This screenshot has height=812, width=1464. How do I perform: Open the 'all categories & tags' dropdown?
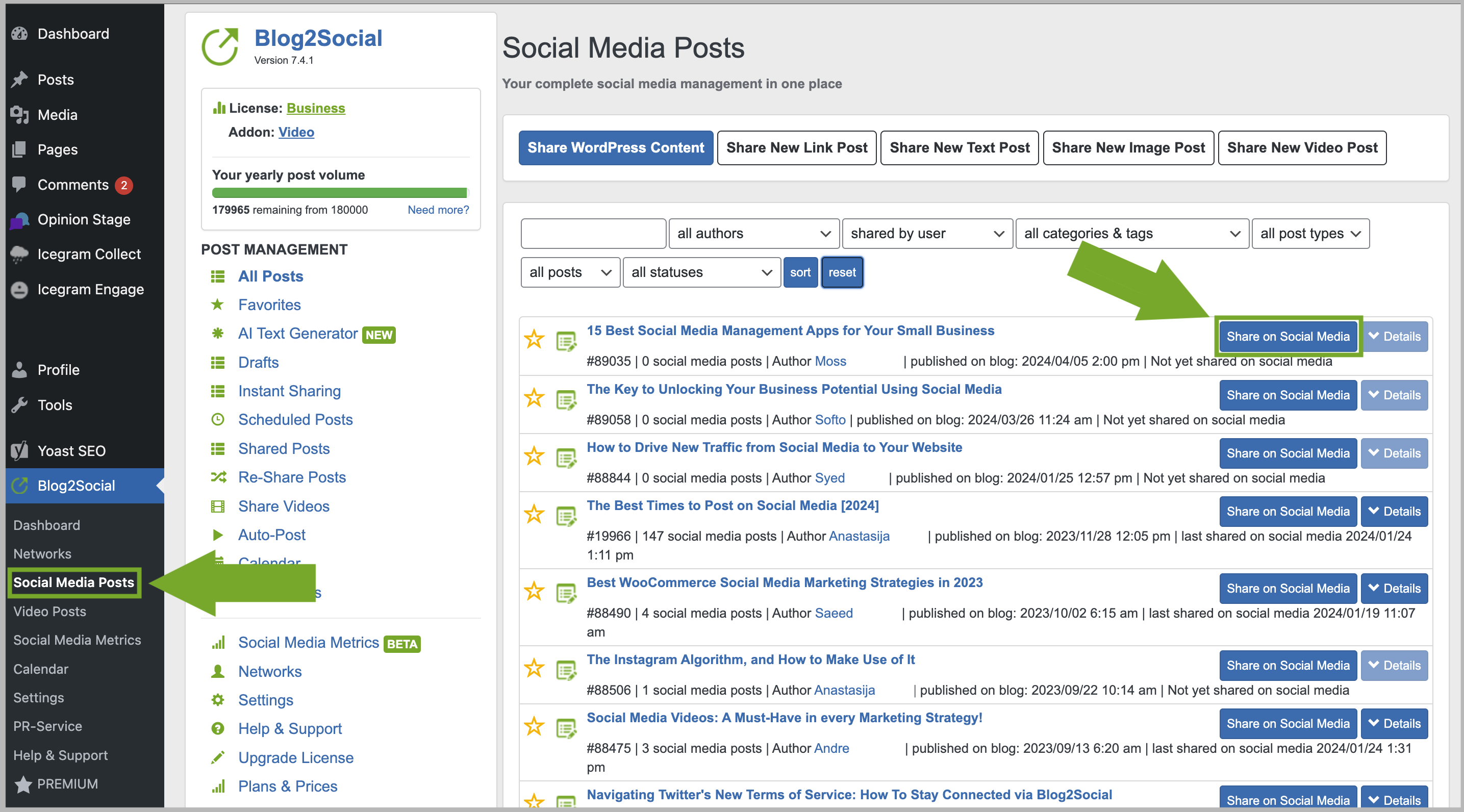[1131, 234]
